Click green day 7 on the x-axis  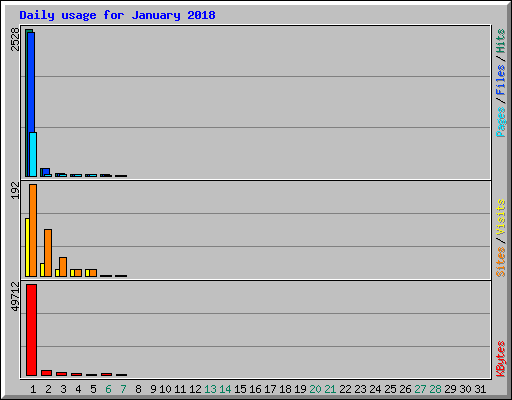click(123, 389)
